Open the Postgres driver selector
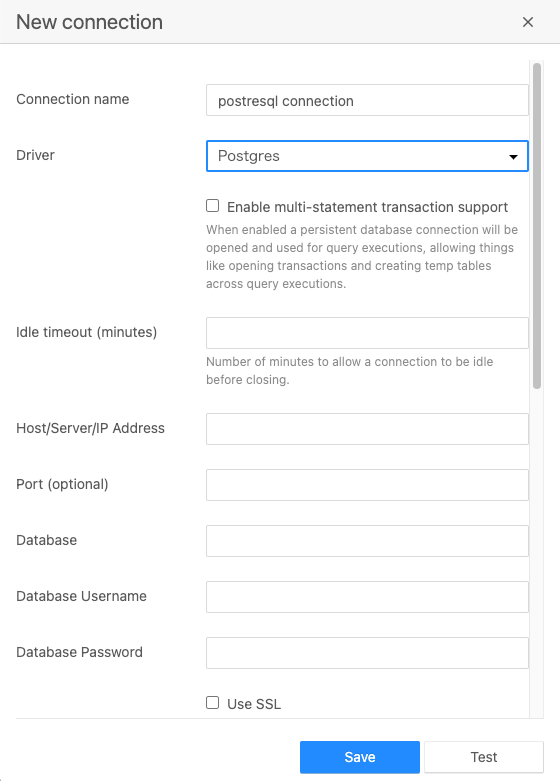The image size is (560, 781). (367, 156)
